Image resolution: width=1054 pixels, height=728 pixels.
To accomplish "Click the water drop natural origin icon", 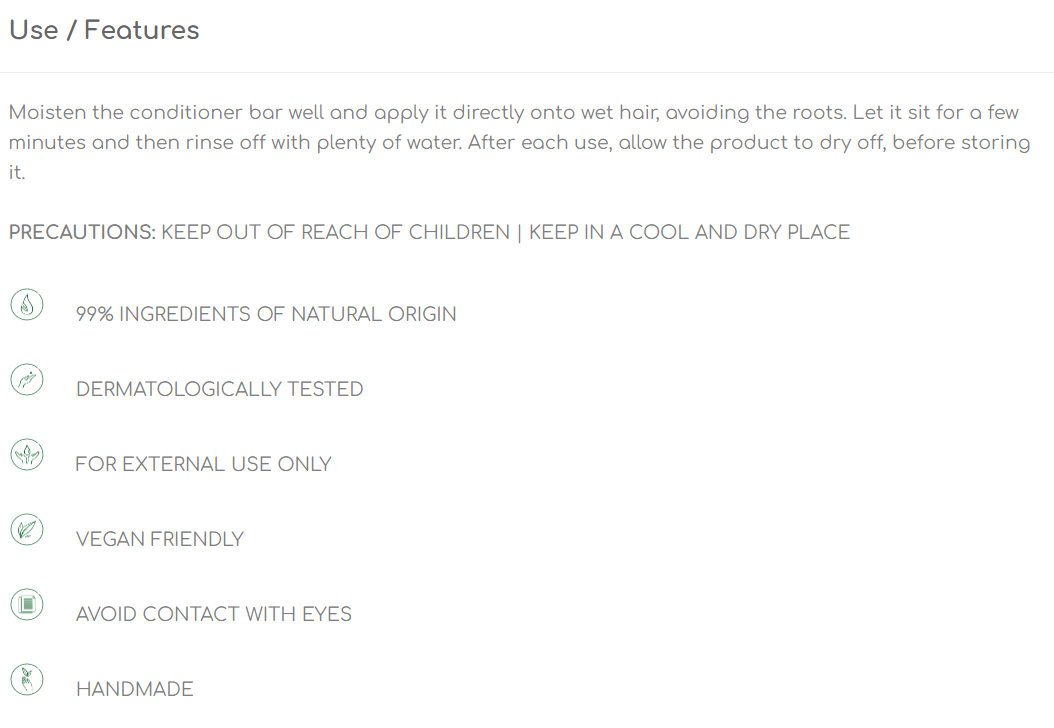I will (x=27, y=305).
